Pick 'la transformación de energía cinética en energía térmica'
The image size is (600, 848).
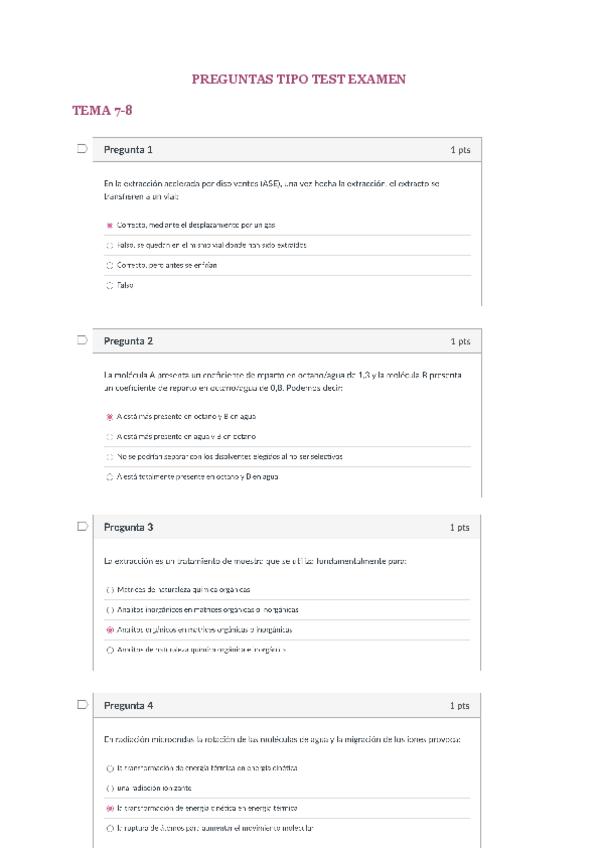pyautogui.click(x=110, y=807)
